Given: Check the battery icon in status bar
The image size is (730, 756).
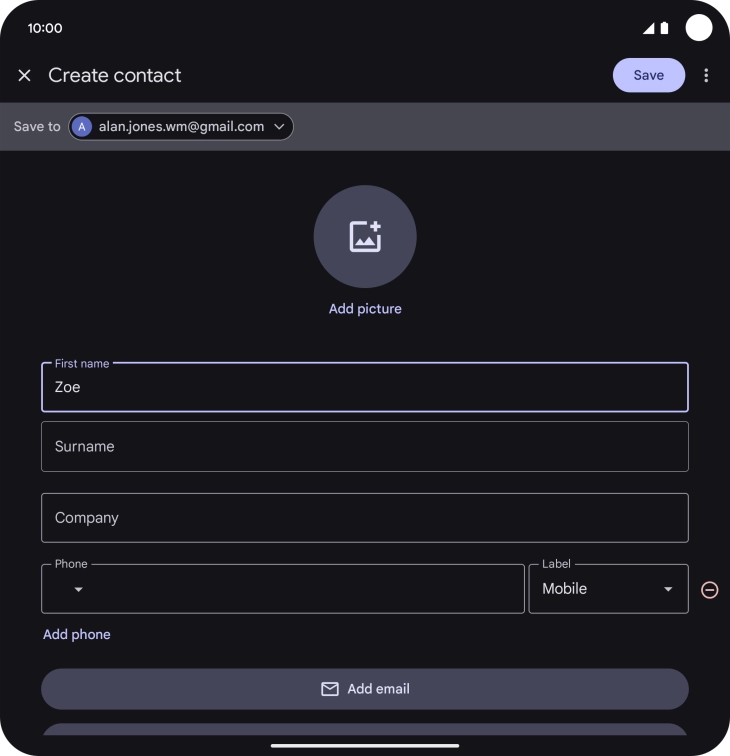Looking at the screenshot, I should [664, 28].
